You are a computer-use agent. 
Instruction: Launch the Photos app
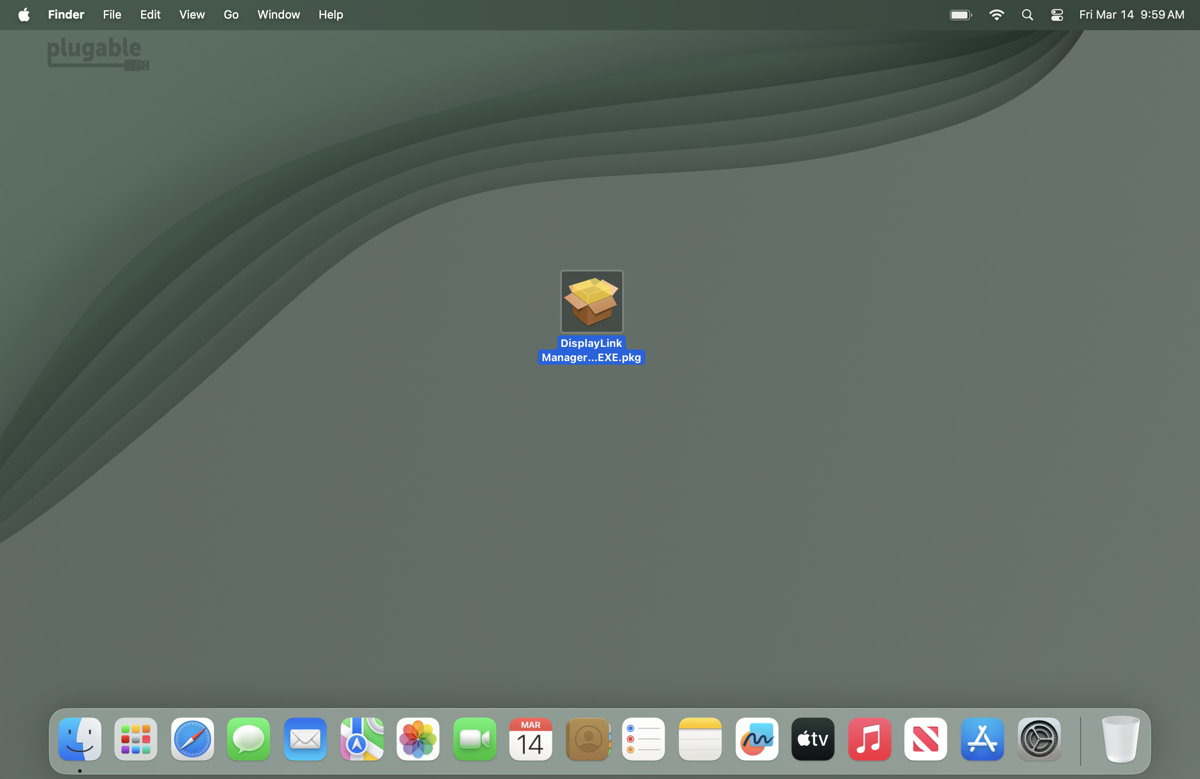(418, 738)
